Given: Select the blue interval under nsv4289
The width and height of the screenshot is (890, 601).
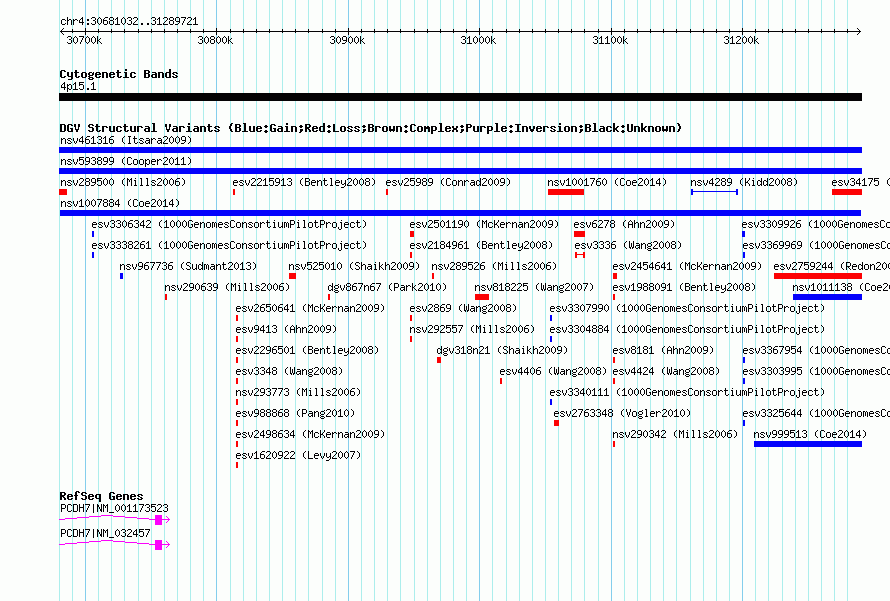Looking at the screenshot, I should tap(714, 192).
